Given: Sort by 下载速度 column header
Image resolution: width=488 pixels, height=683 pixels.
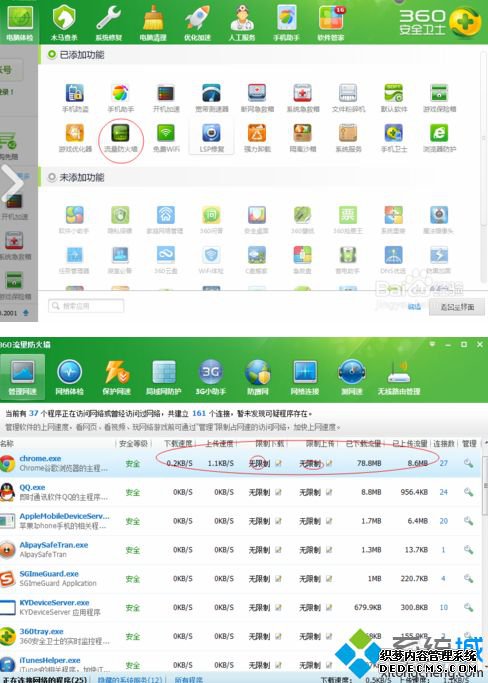Looking at the screenshot, I should tap(178, 443).
